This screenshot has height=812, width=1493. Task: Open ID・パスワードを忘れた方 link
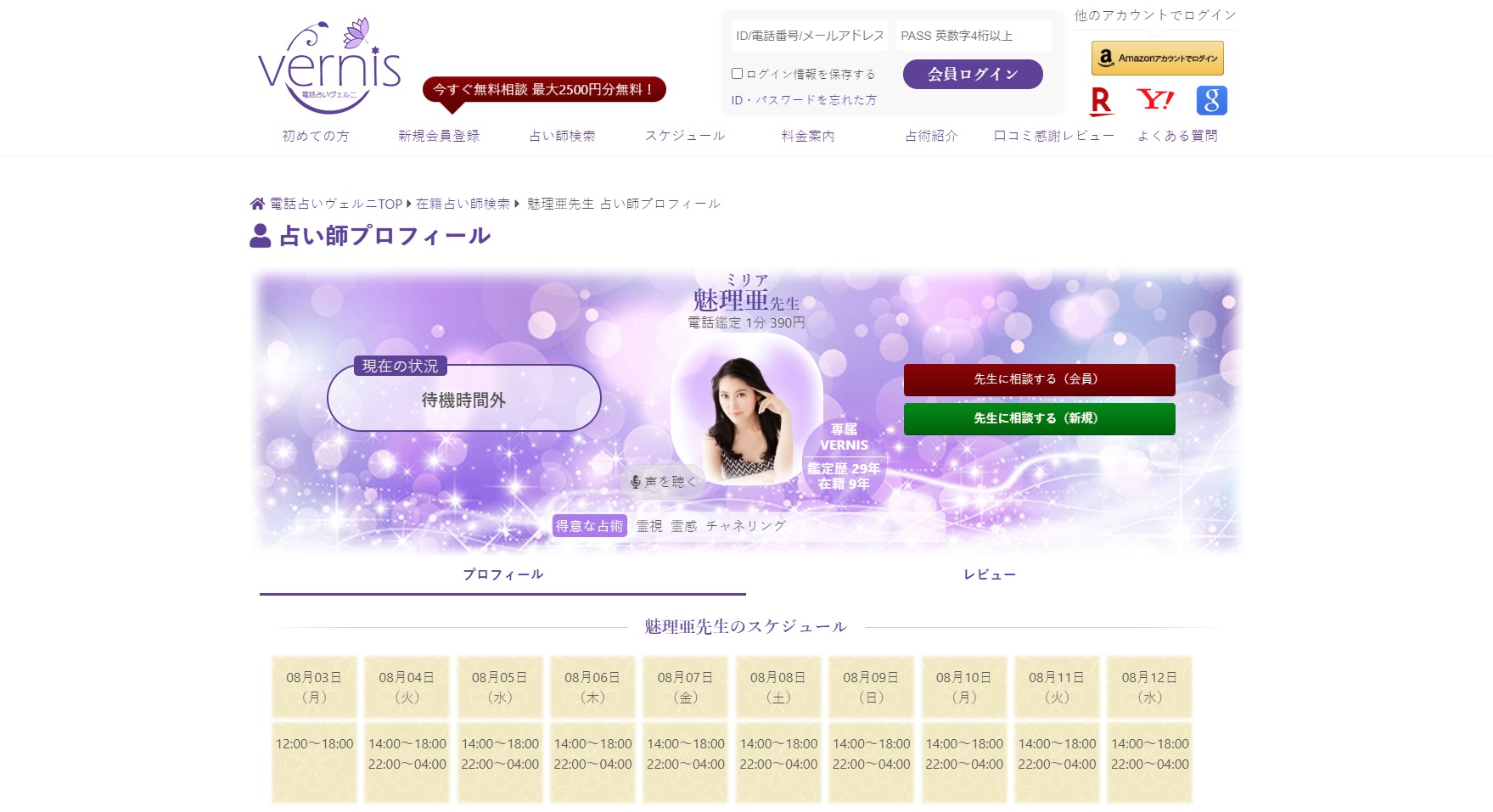click(x=804, y=100)
